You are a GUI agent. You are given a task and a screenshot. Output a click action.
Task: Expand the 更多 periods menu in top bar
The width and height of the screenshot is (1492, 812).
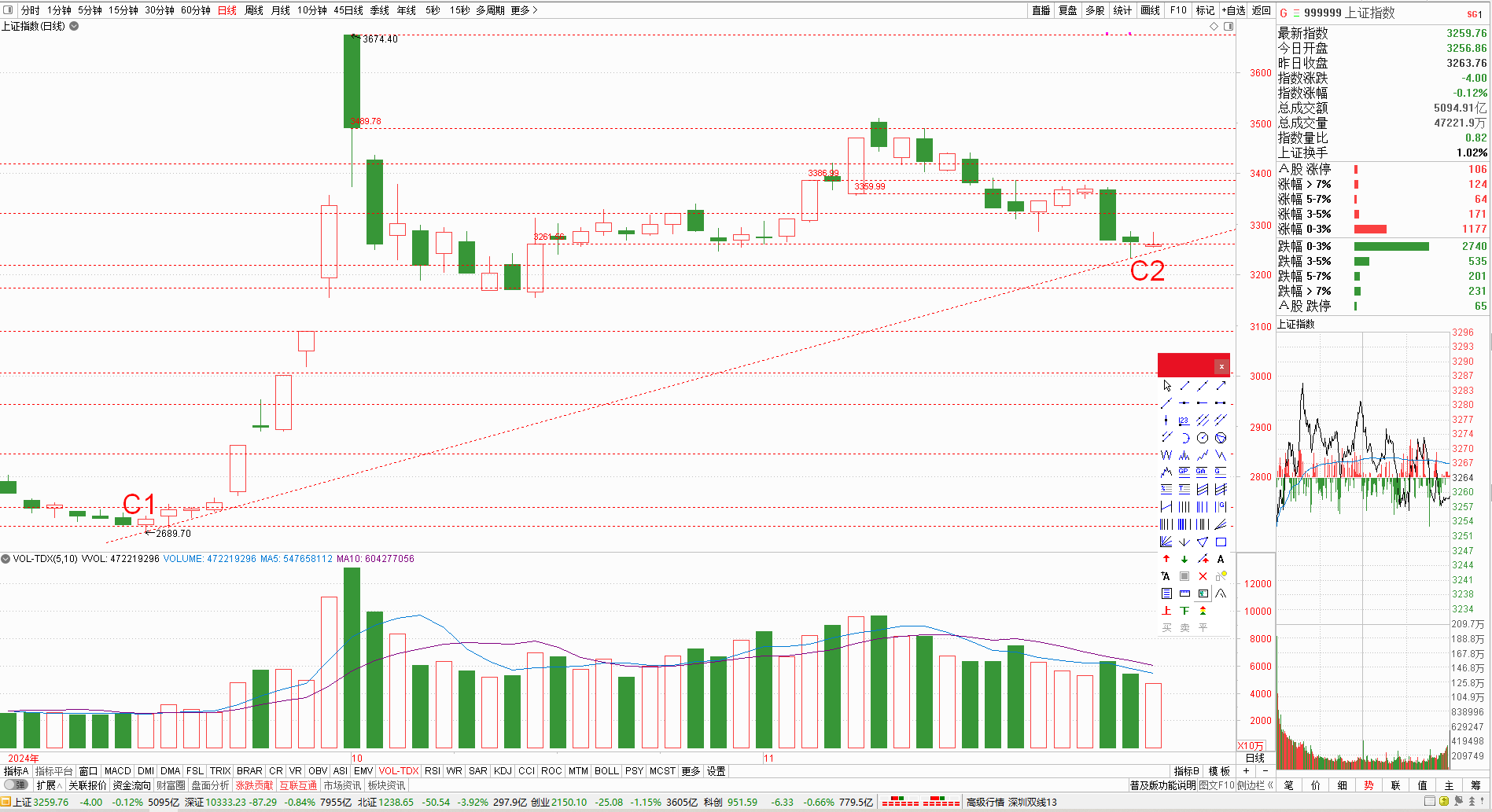524,10
